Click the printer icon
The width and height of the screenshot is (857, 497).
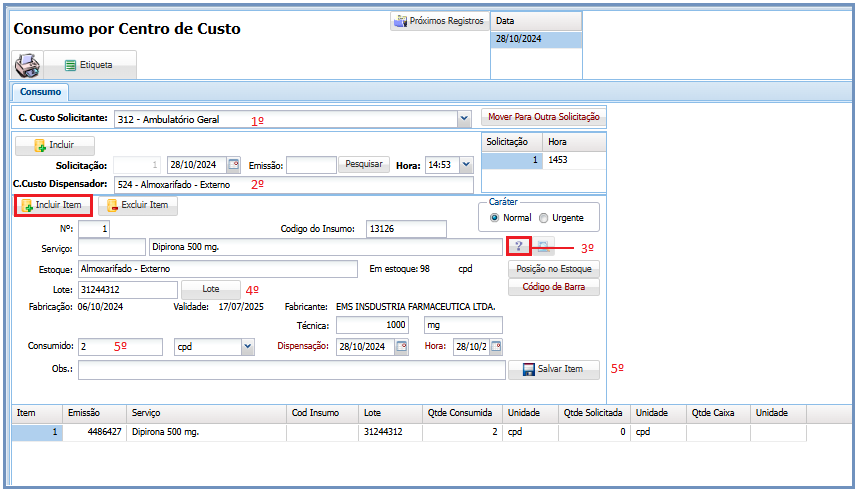coord(27,65)
